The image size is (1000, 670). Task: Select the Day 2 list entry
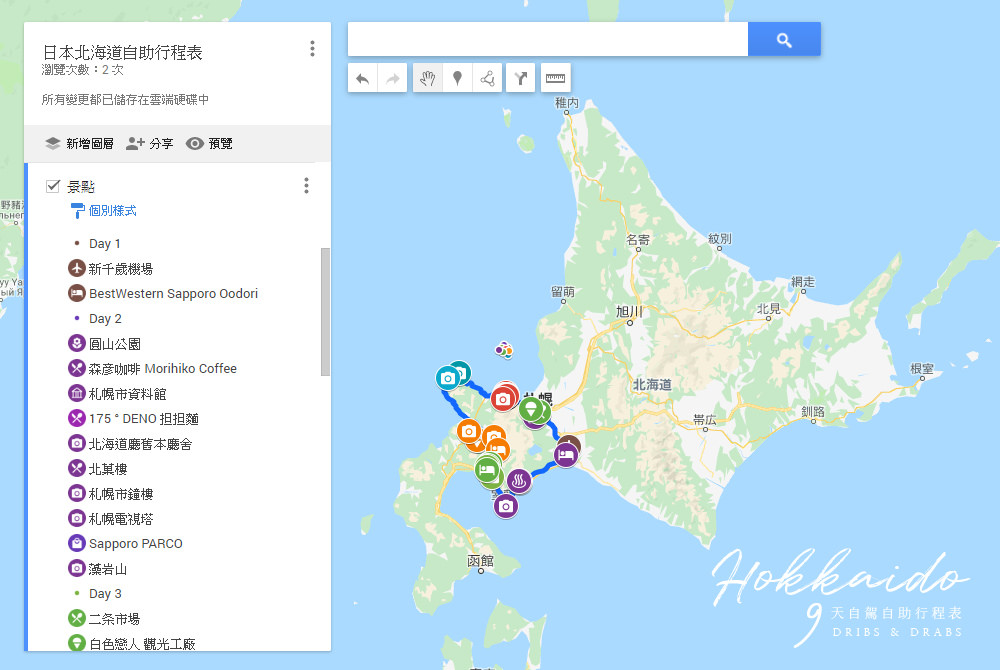[x=105, y=318]
